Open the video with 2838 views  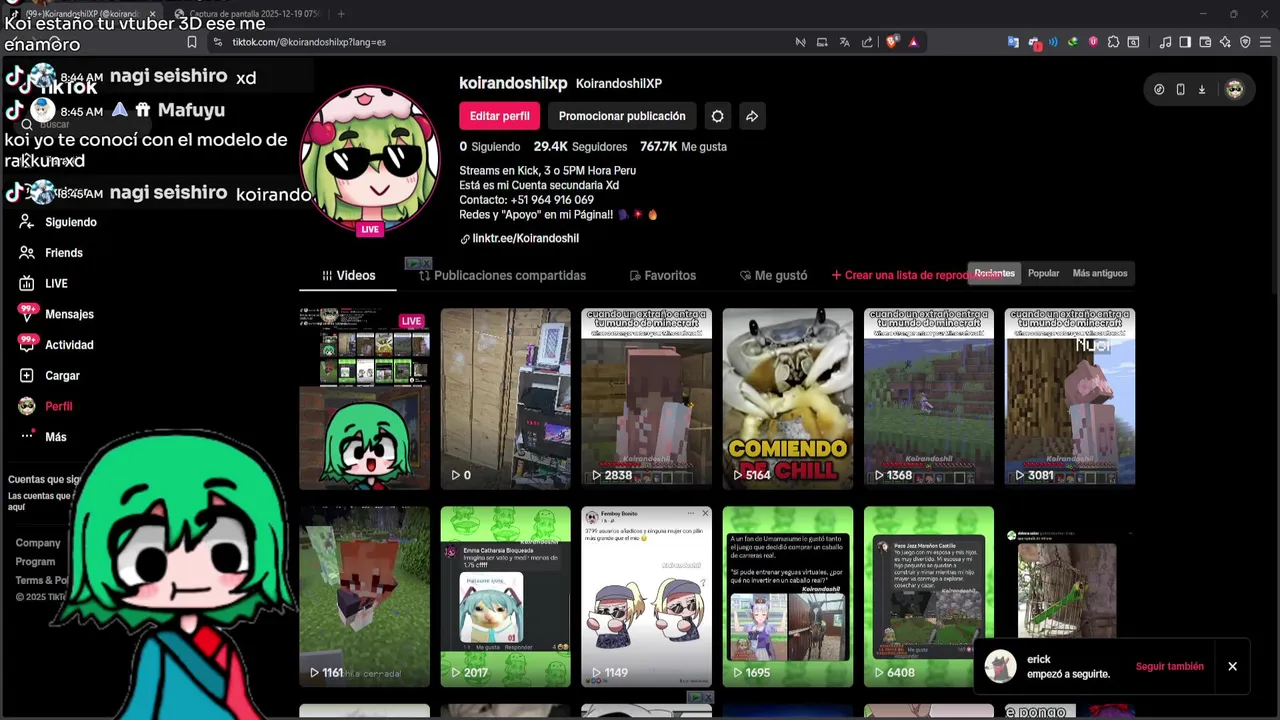(646, 398)
